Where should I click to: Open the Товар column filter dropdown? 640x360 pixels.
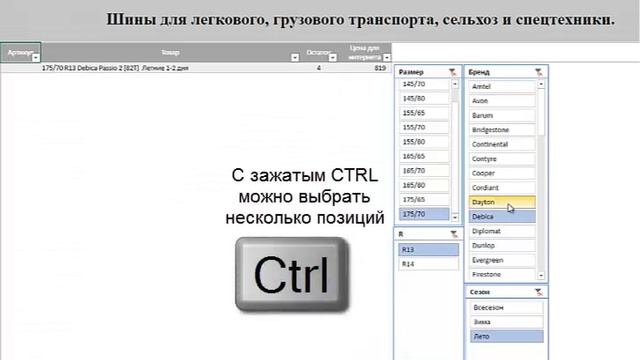295,58
